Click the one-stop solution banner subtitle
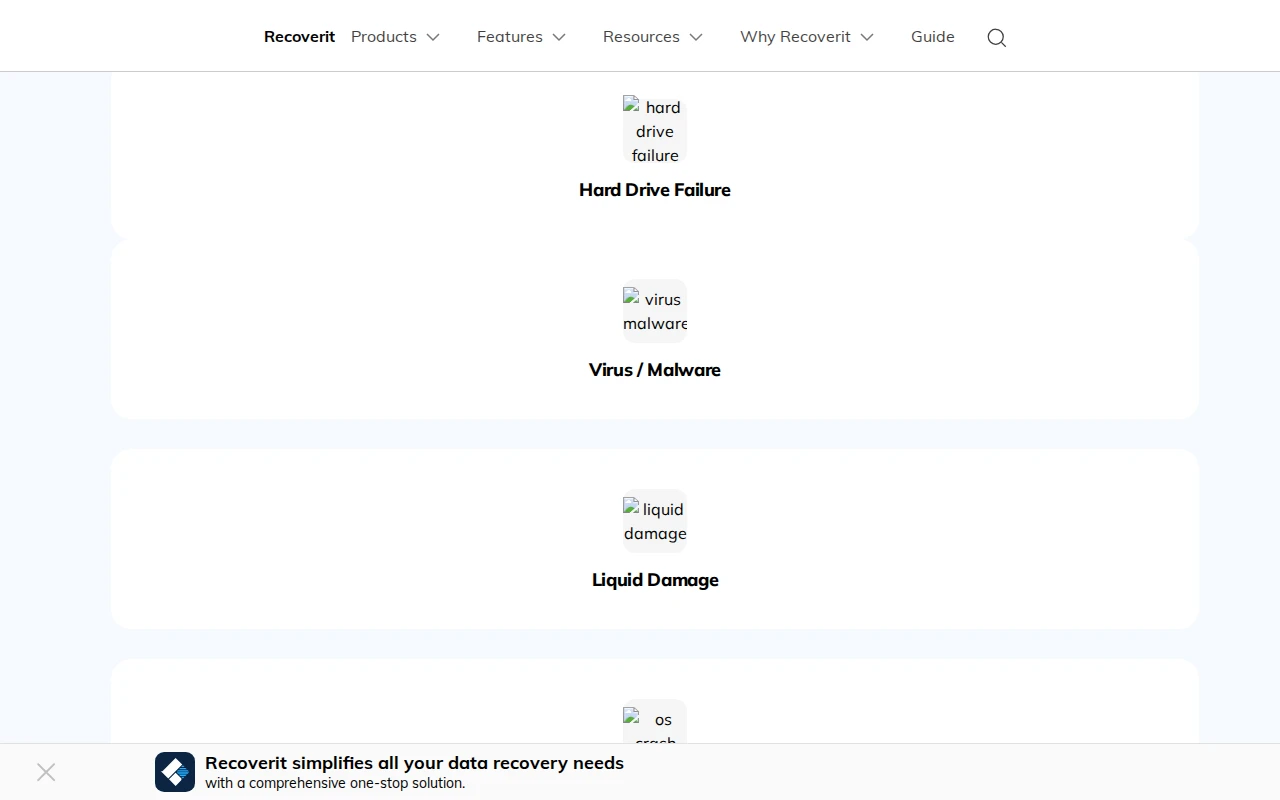Screen dimensions: 1280x800 click(x=335, y=783)
